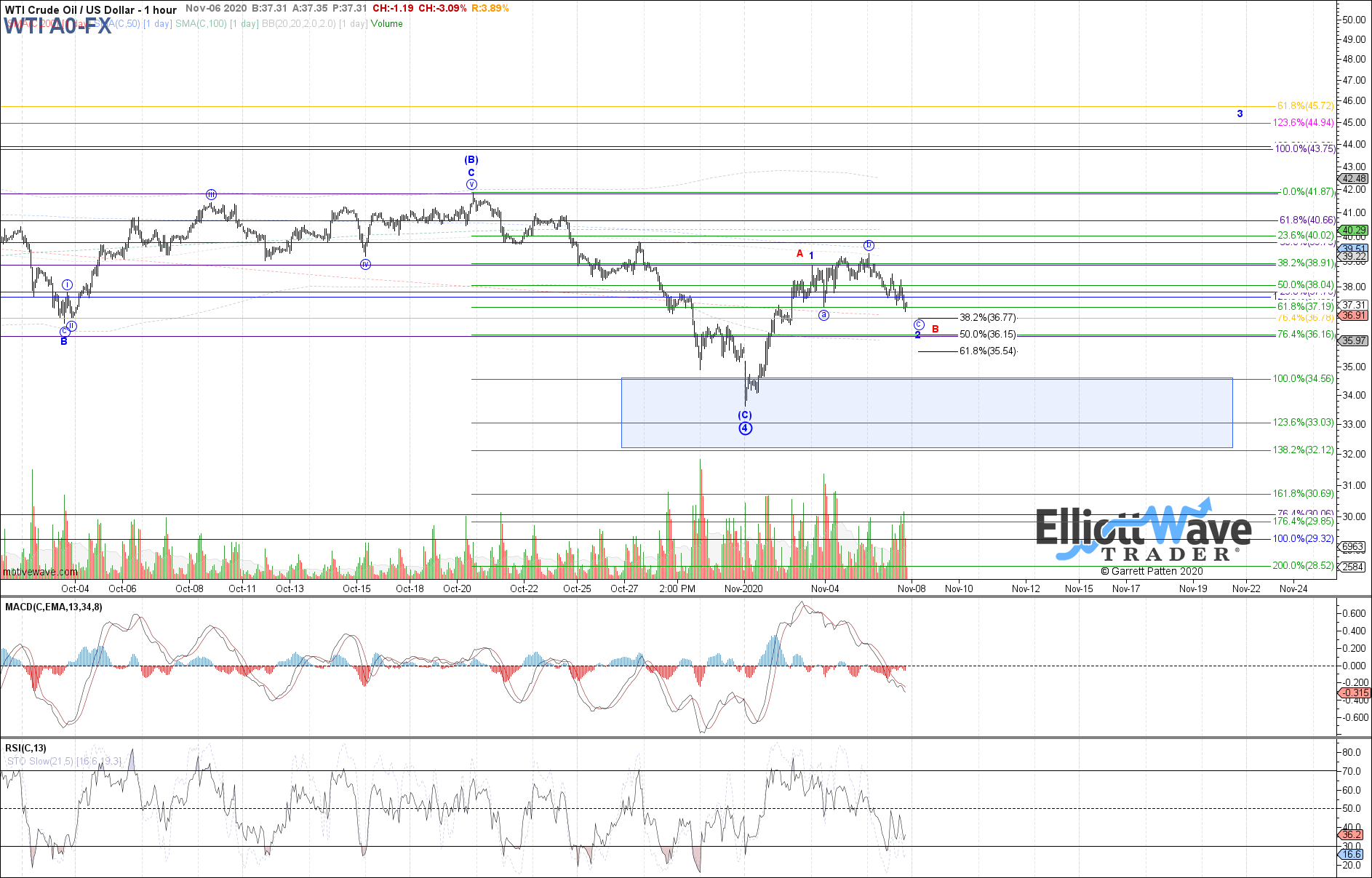Click the blue 3 target label
The image size is (1372, 878).
coord(1240,113)
